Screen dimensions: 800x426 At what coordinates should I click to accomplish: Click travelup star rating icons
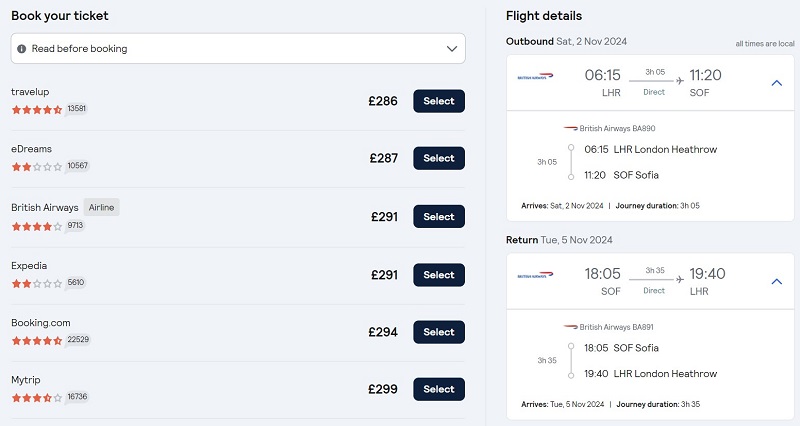pyautogui.click(x=37, y=109)
